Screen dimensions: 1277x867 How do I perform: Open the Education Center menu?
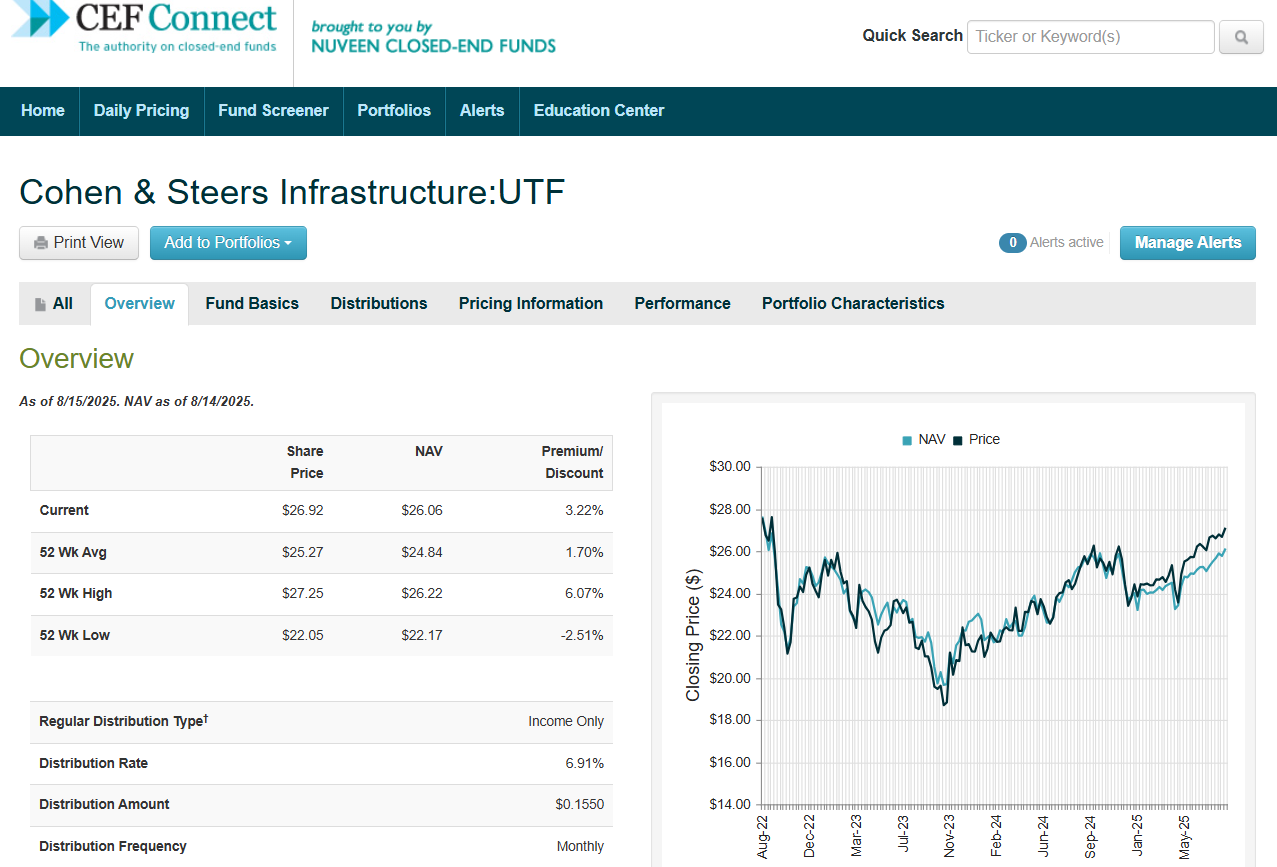[599, 111]
